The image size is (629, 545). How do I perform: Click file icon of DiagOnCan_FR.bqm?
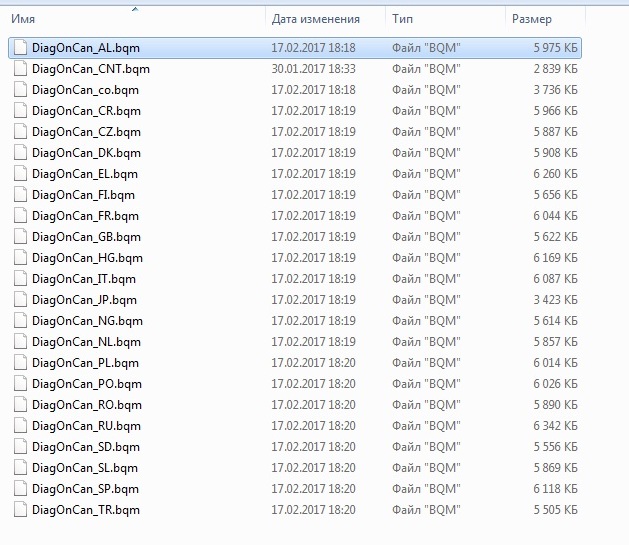pyautogui.click(x=20, y=216)
